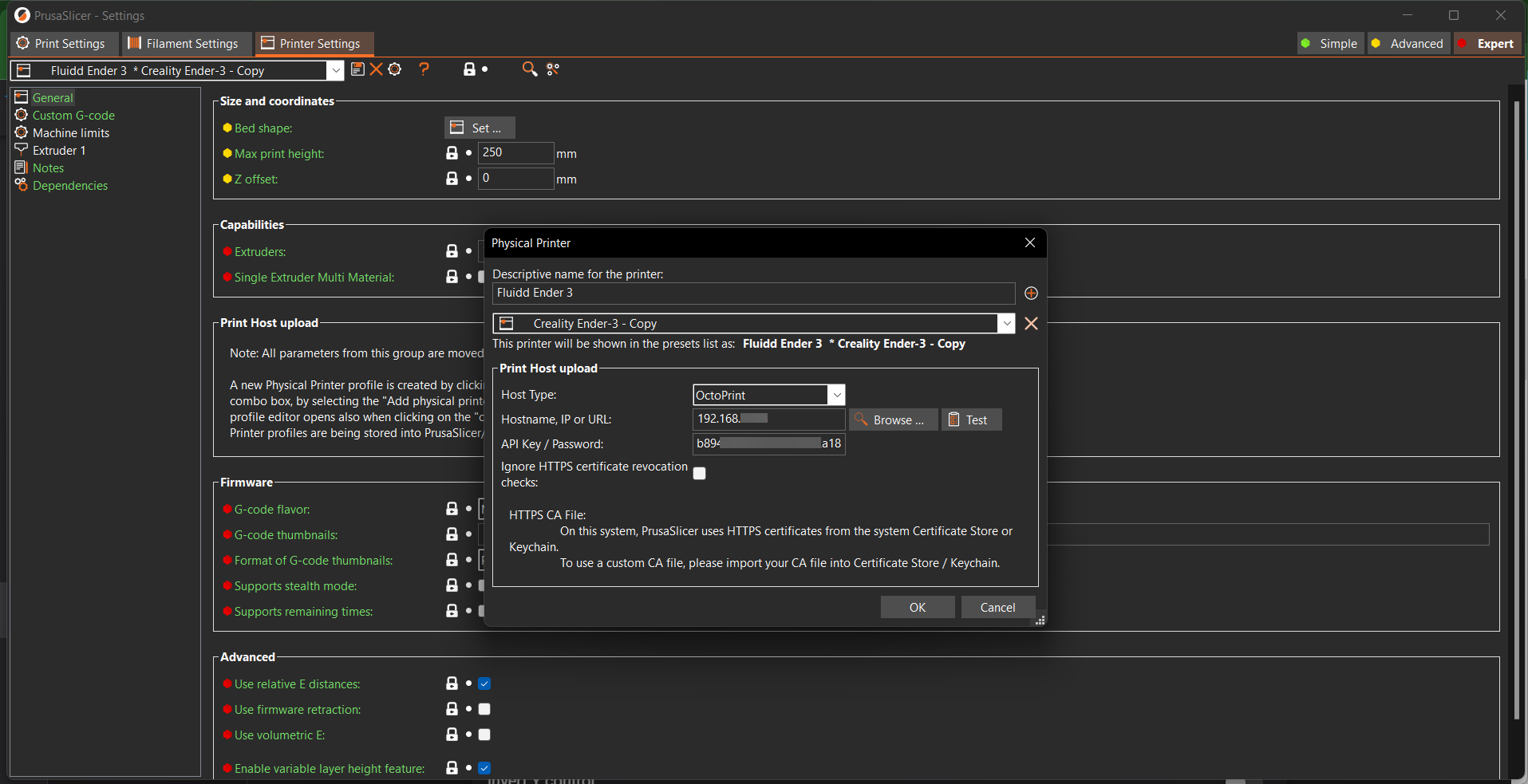The width and height of the screenshot is (1528, 784).
Task: Add preset with circled plus icon in dialog
Action: pos(1031,294)
